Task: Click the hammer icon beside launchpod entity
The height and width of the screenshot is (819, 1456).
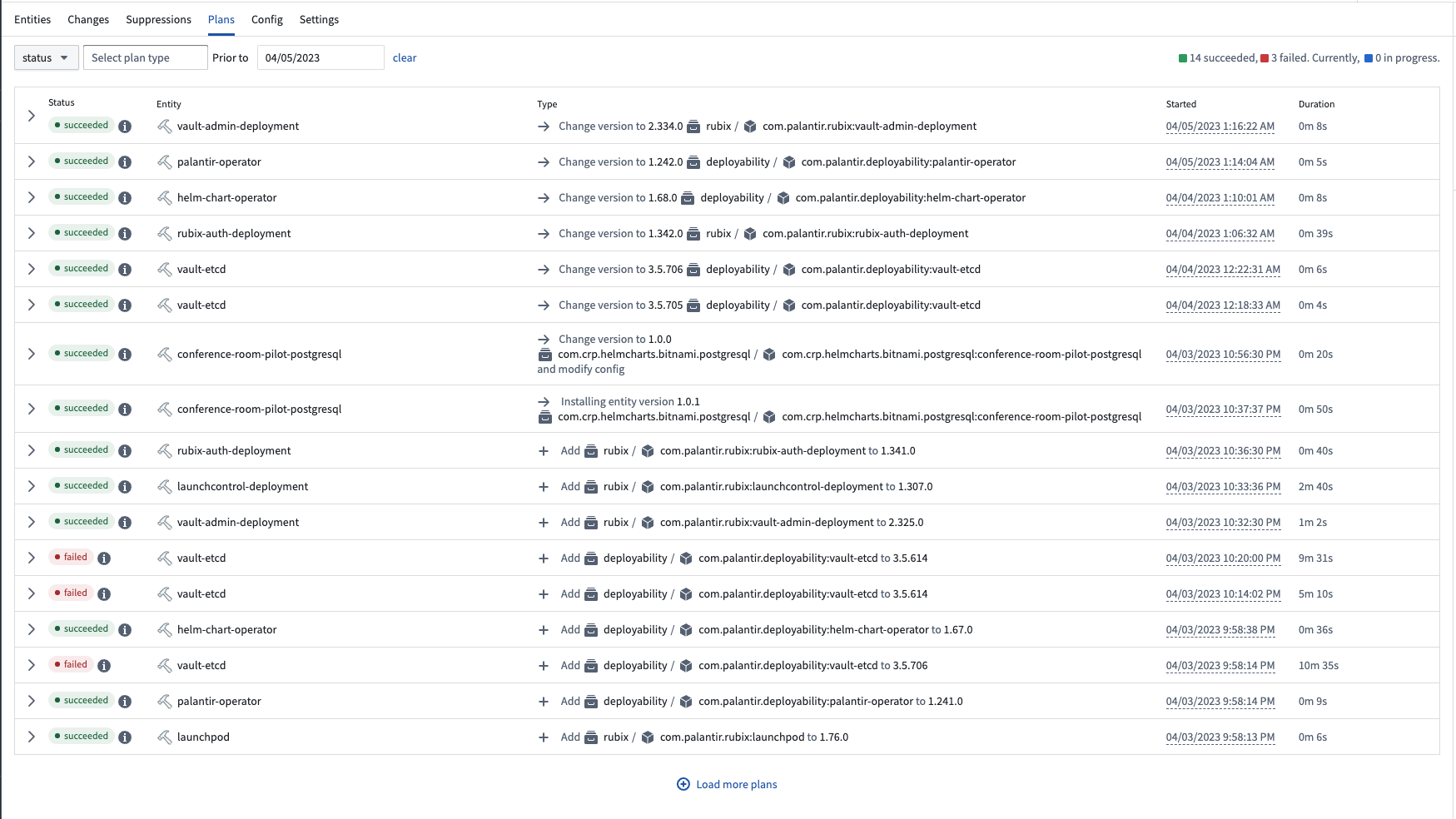Action: 165,737
